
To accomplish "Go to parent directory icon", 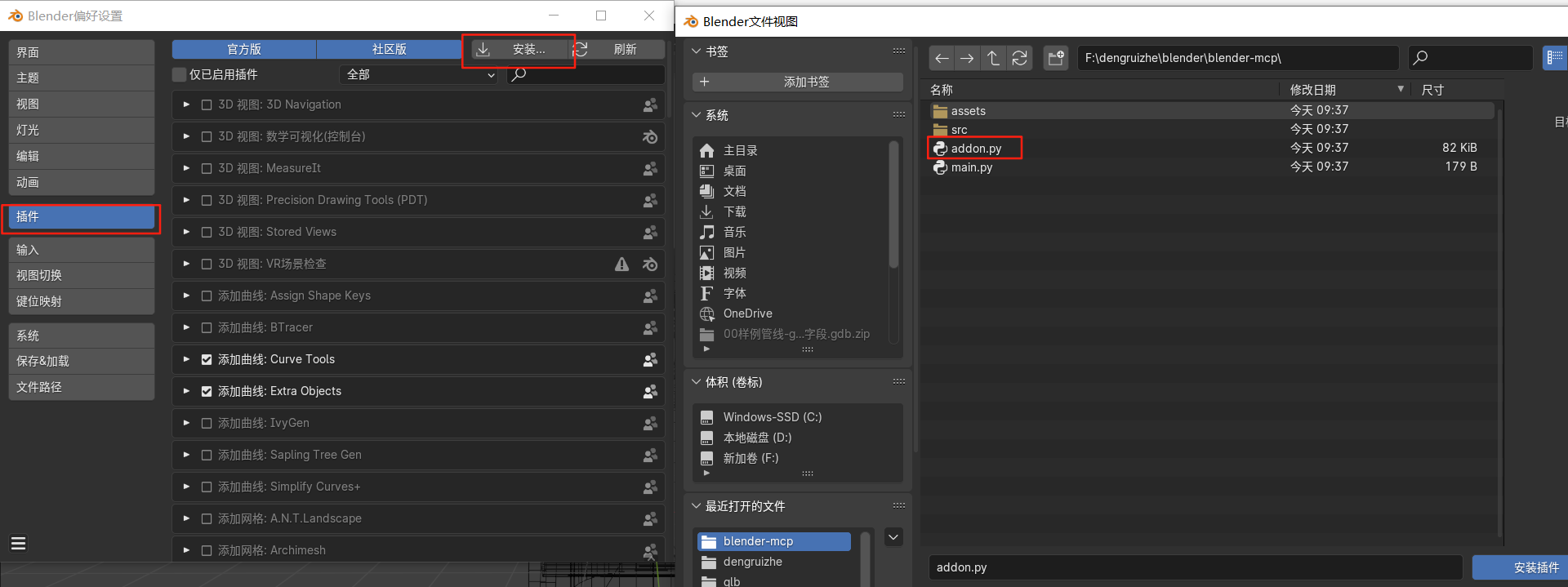I will (993, 58).
